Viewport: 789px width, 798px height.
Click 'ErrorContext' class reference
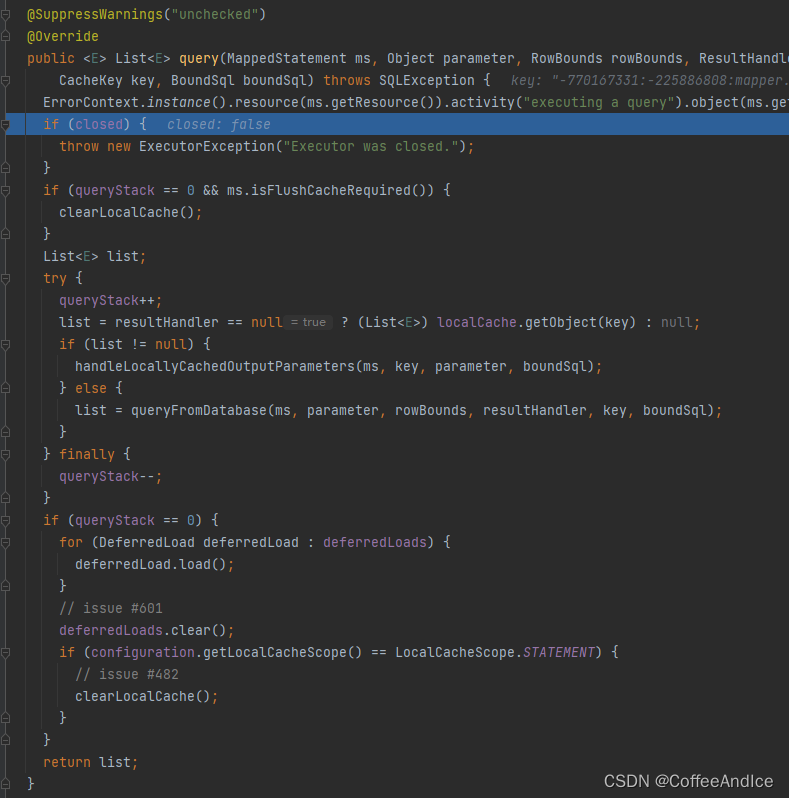91,102
